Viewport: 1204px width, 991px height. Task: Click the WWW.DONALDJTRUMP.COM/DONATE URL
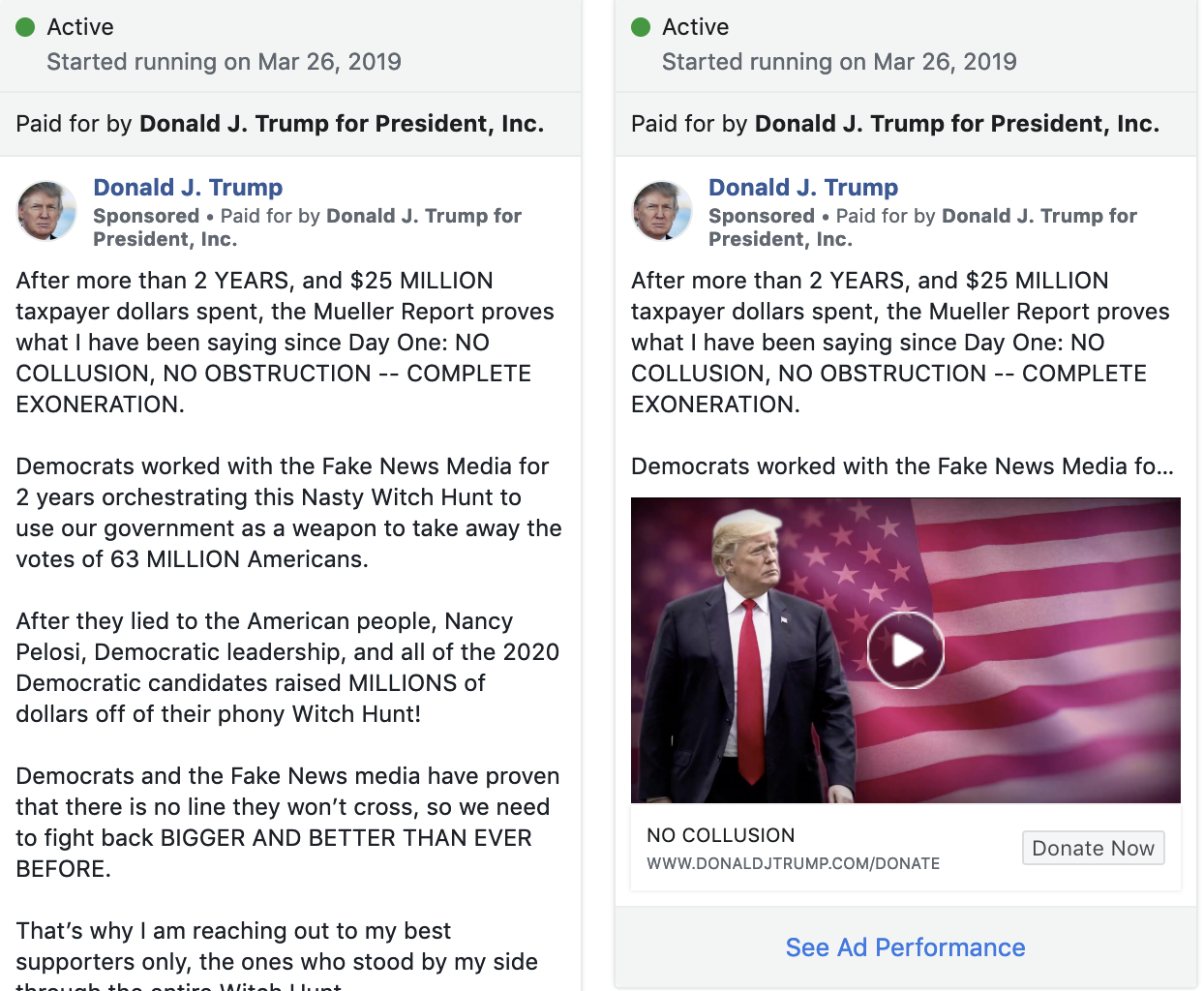[x=793, y=863]
